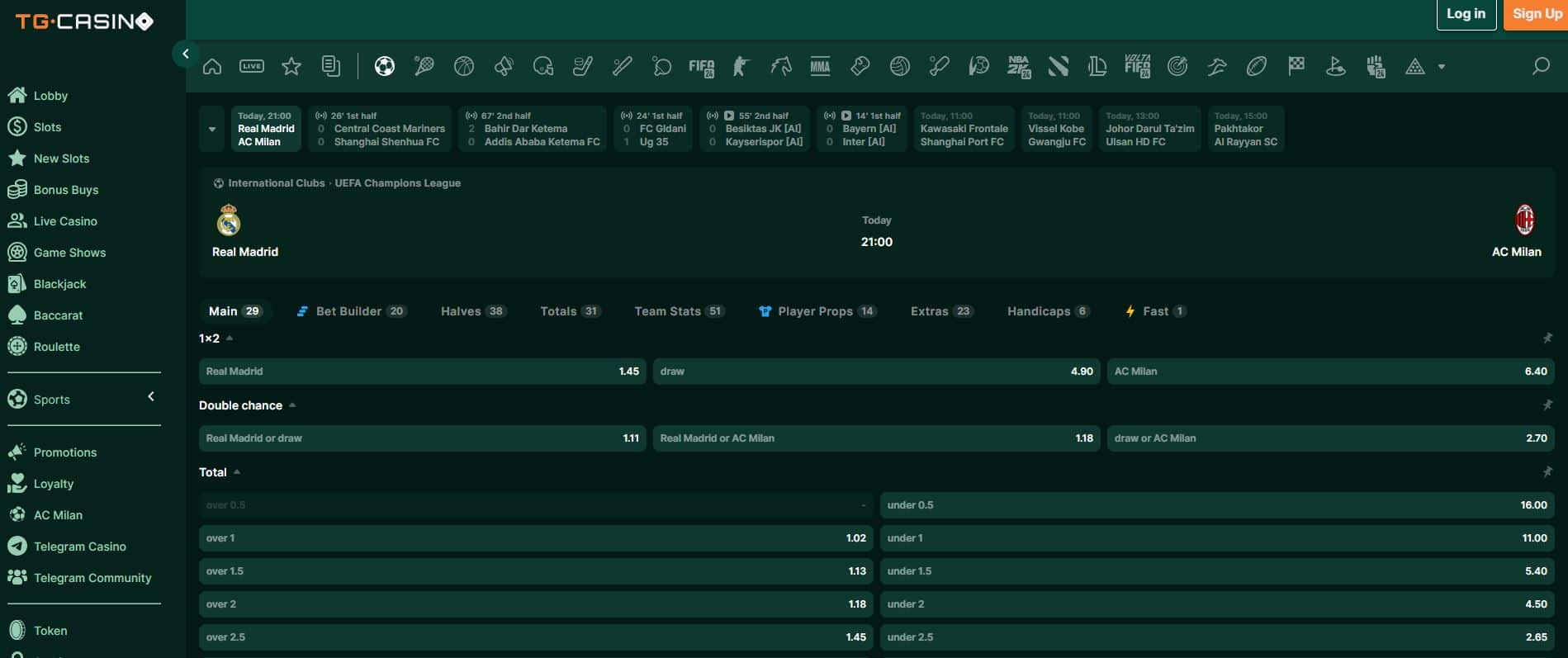Pin the 1×2 market
This screenshot has height=658, width=1568.
point(1547,338)
